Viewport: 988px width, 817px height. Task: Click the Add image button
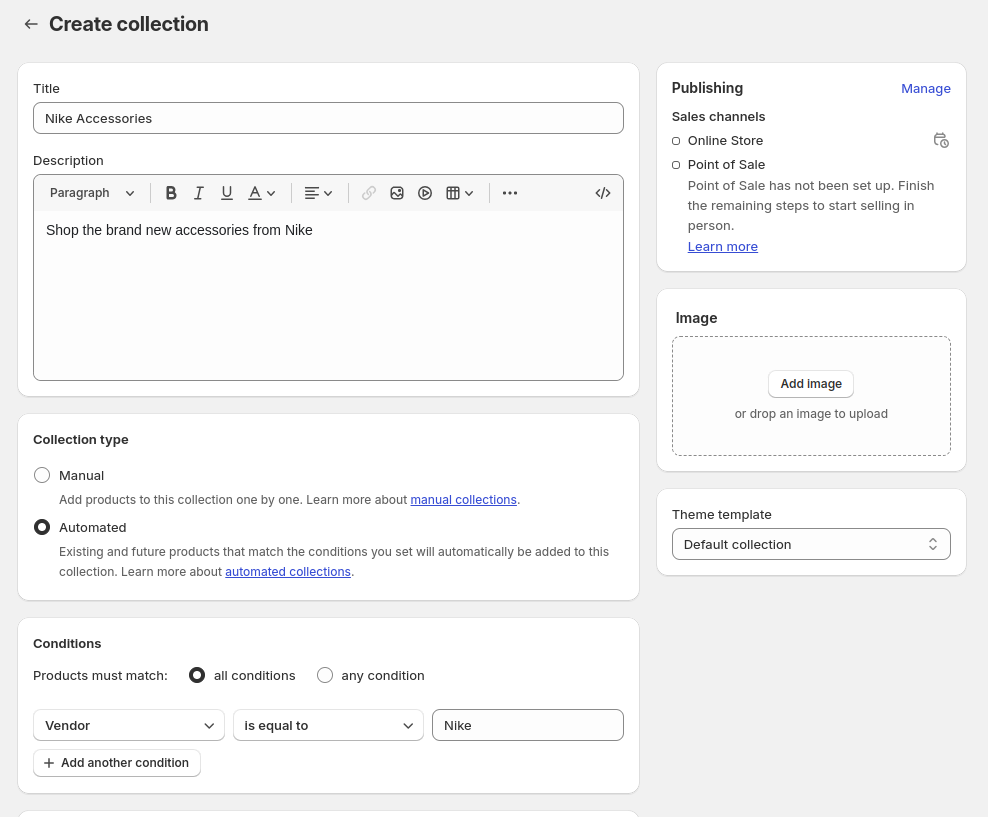coord(811,384)
